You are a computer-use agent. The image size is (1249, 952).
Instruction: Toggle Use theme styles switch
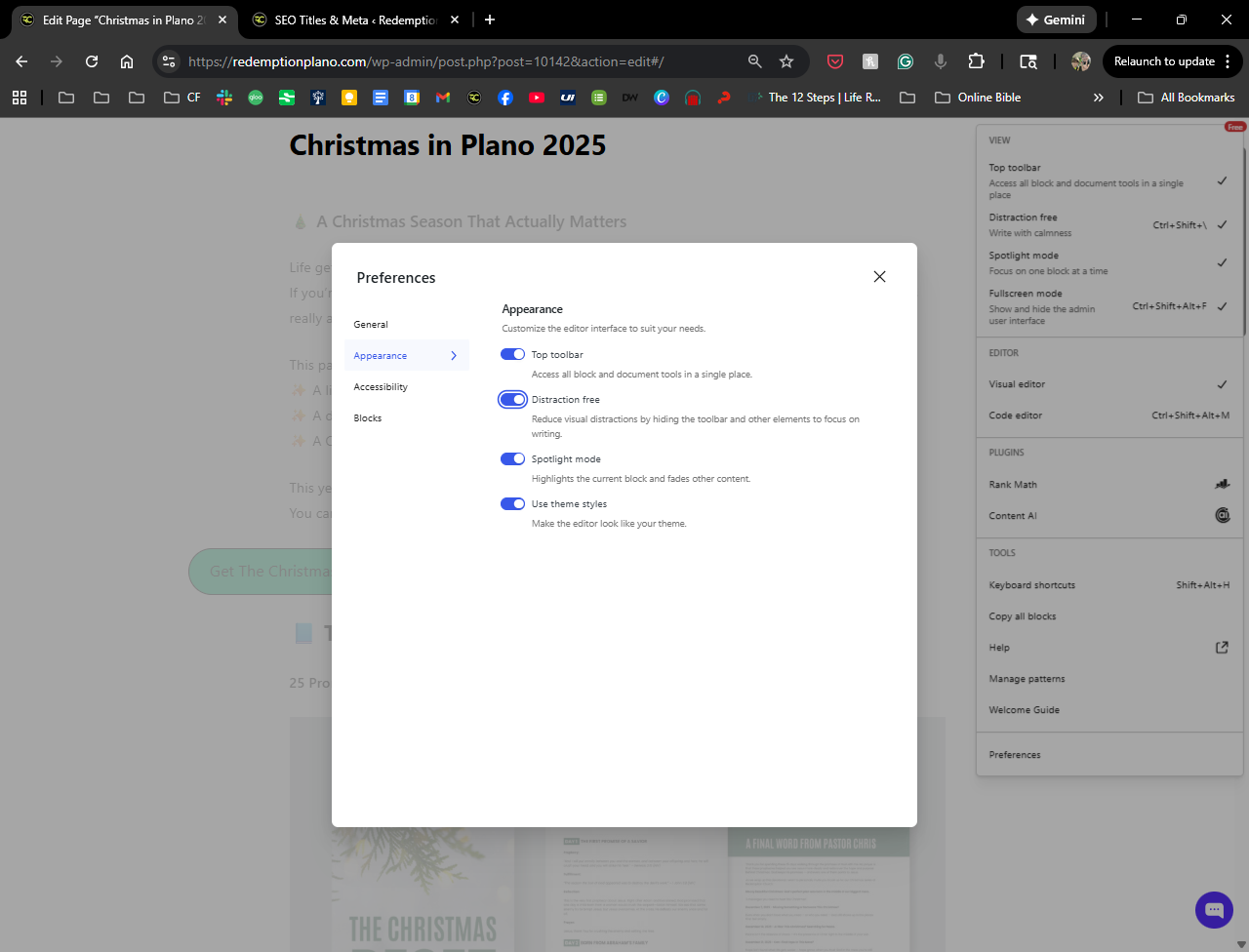point(512,503)
